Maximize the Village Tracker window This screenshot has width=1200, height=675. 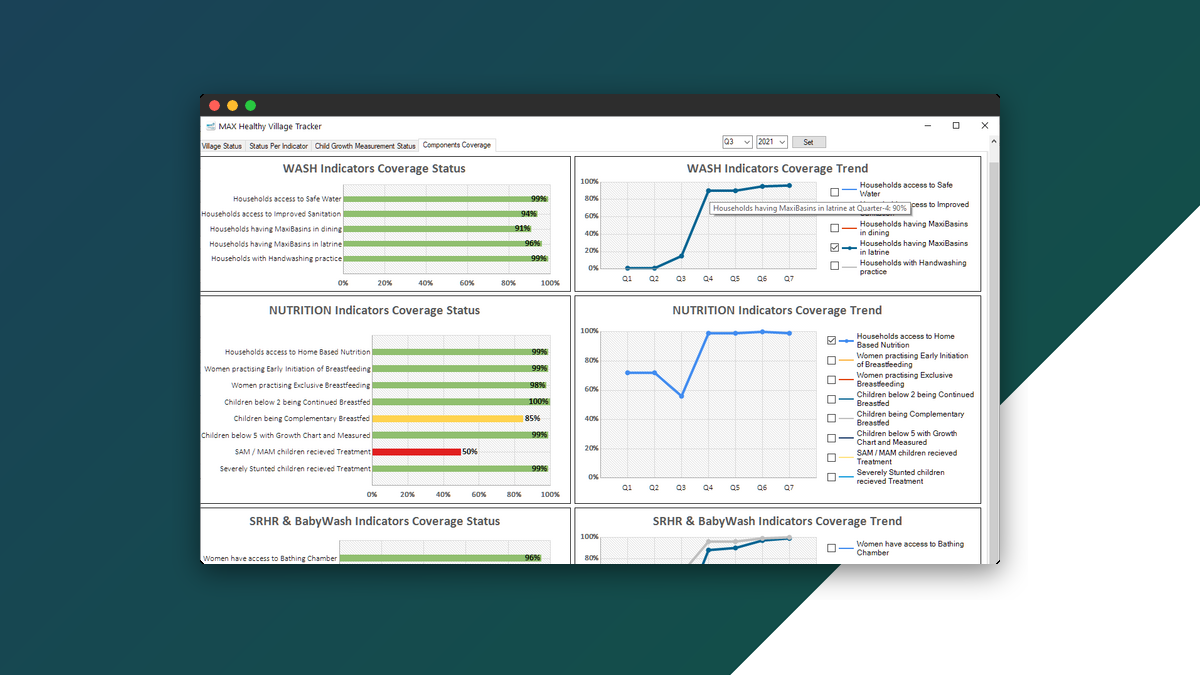(956, 126)
